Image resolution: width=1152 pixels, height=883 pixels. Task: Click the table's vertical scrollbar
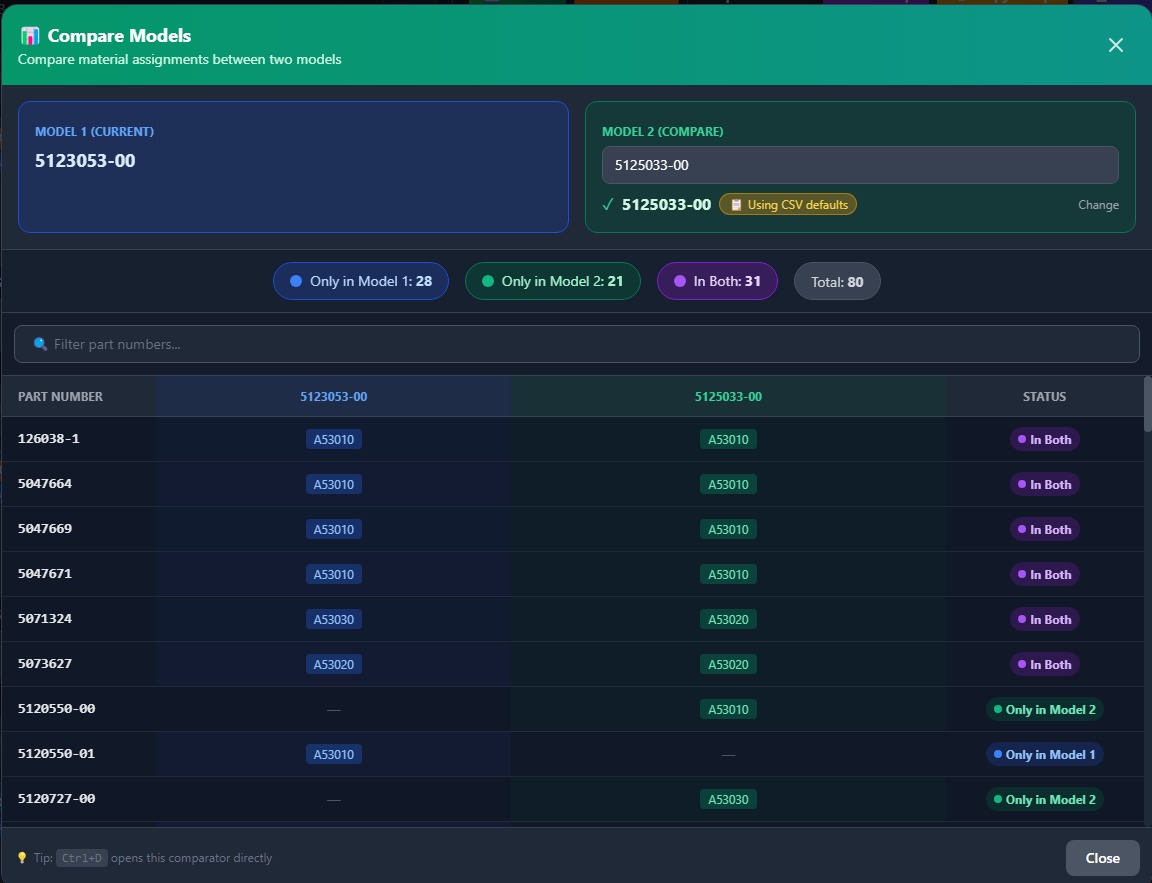pyautogui.click(x=1147, y=405)
